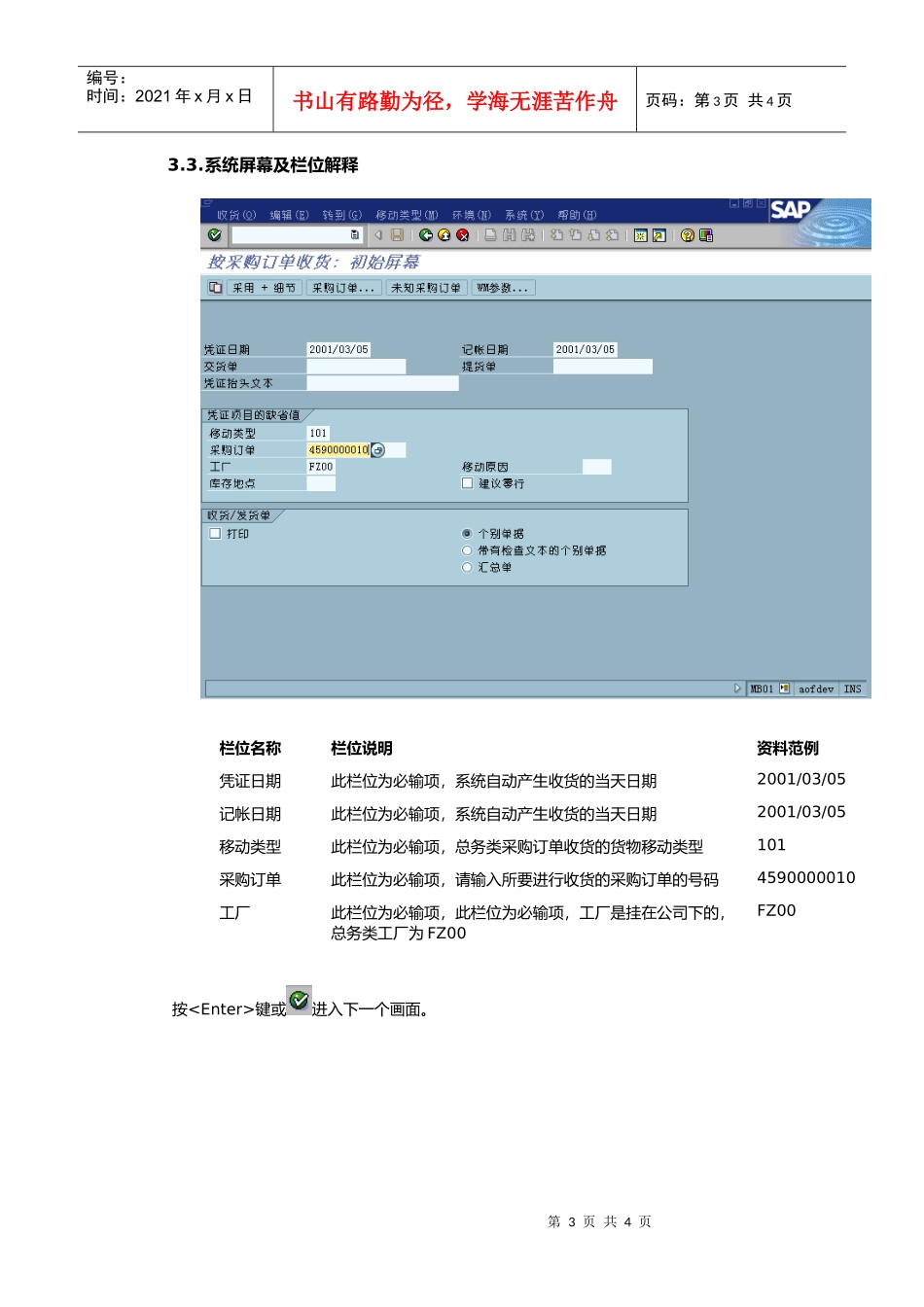
Task: Click the Create New Session icon
Action: coord(640,235)
